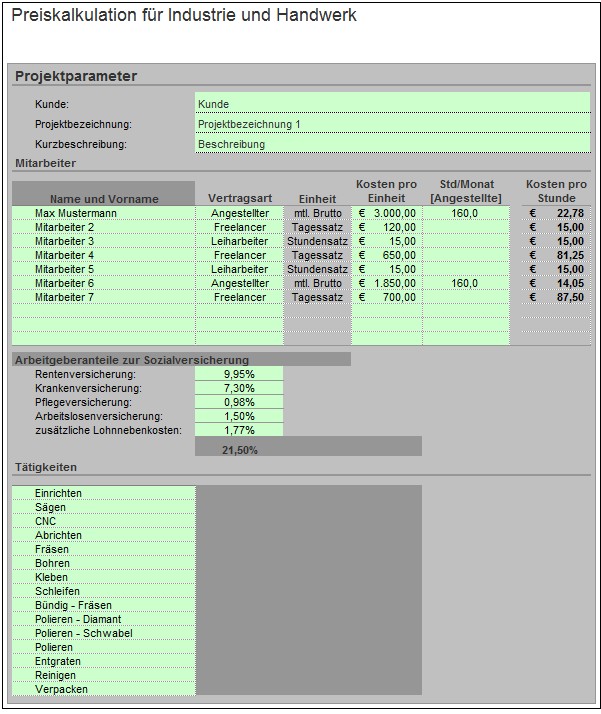This screenshot has width=601, height=714.
Task: Click the Polieren - Diamant activity cell
Action: [x=103, y=619]
